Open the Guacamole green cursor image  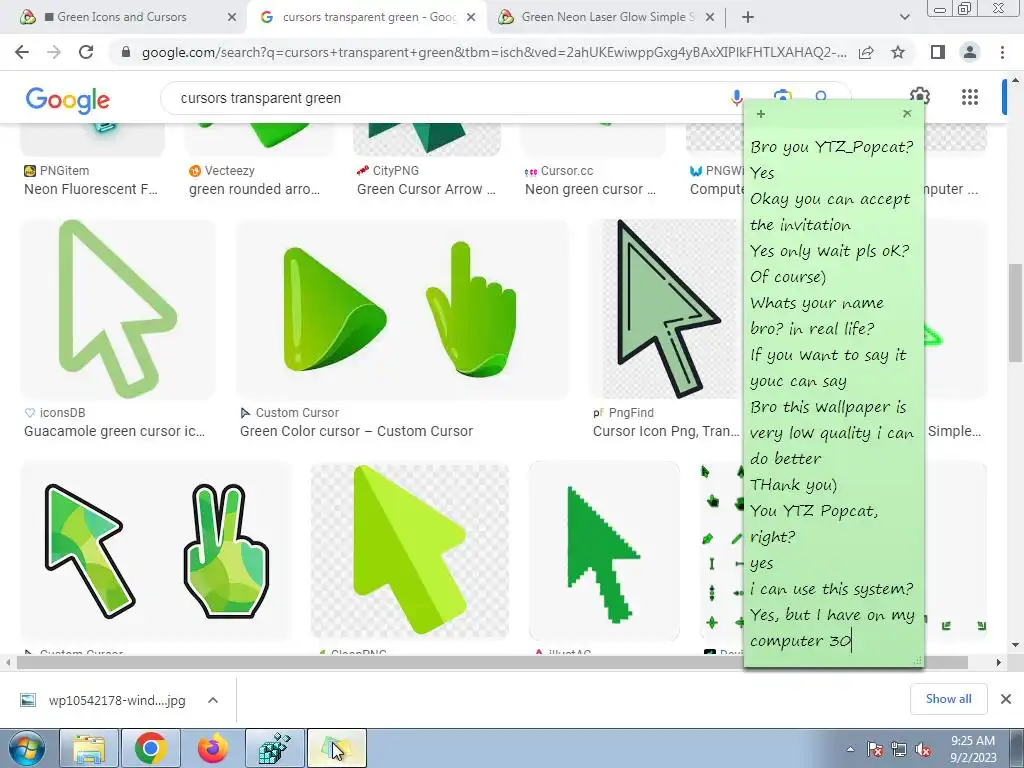[x=118, y=309]
